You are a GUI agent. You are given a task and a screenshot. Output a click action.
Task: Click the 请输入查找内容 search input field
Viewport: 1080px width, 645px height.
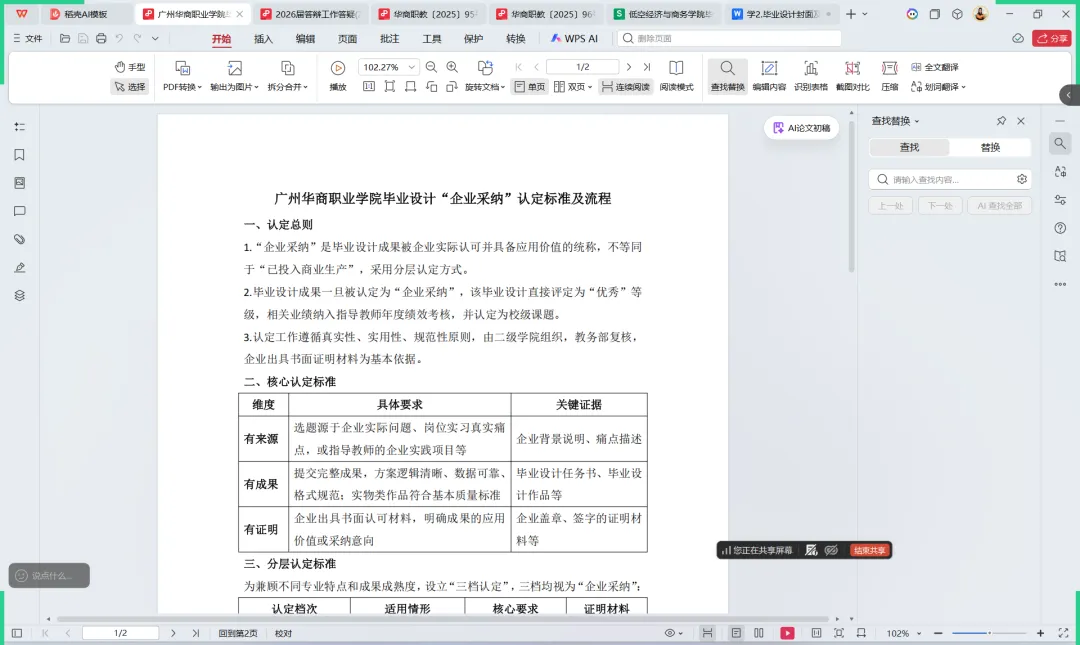click(950, 179)
